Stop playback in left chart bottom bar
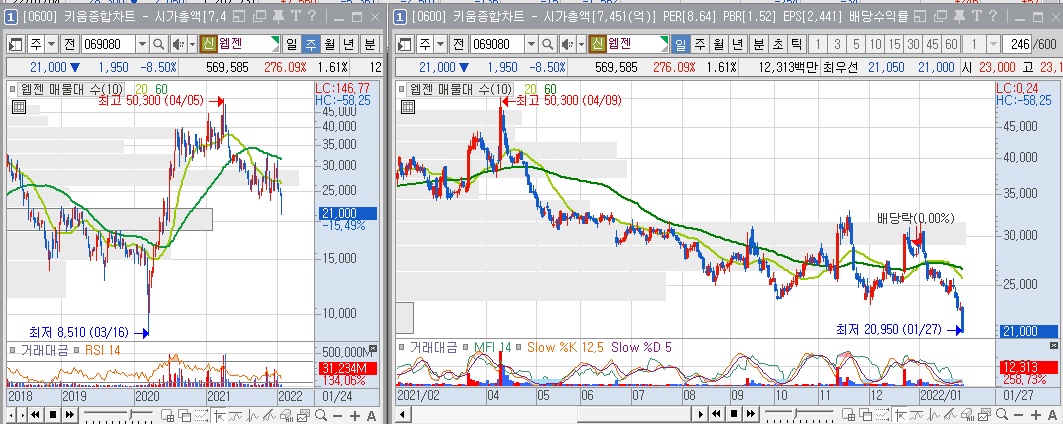The width and height of the screenshot is (1063, 424). click(x=52, y=415)
